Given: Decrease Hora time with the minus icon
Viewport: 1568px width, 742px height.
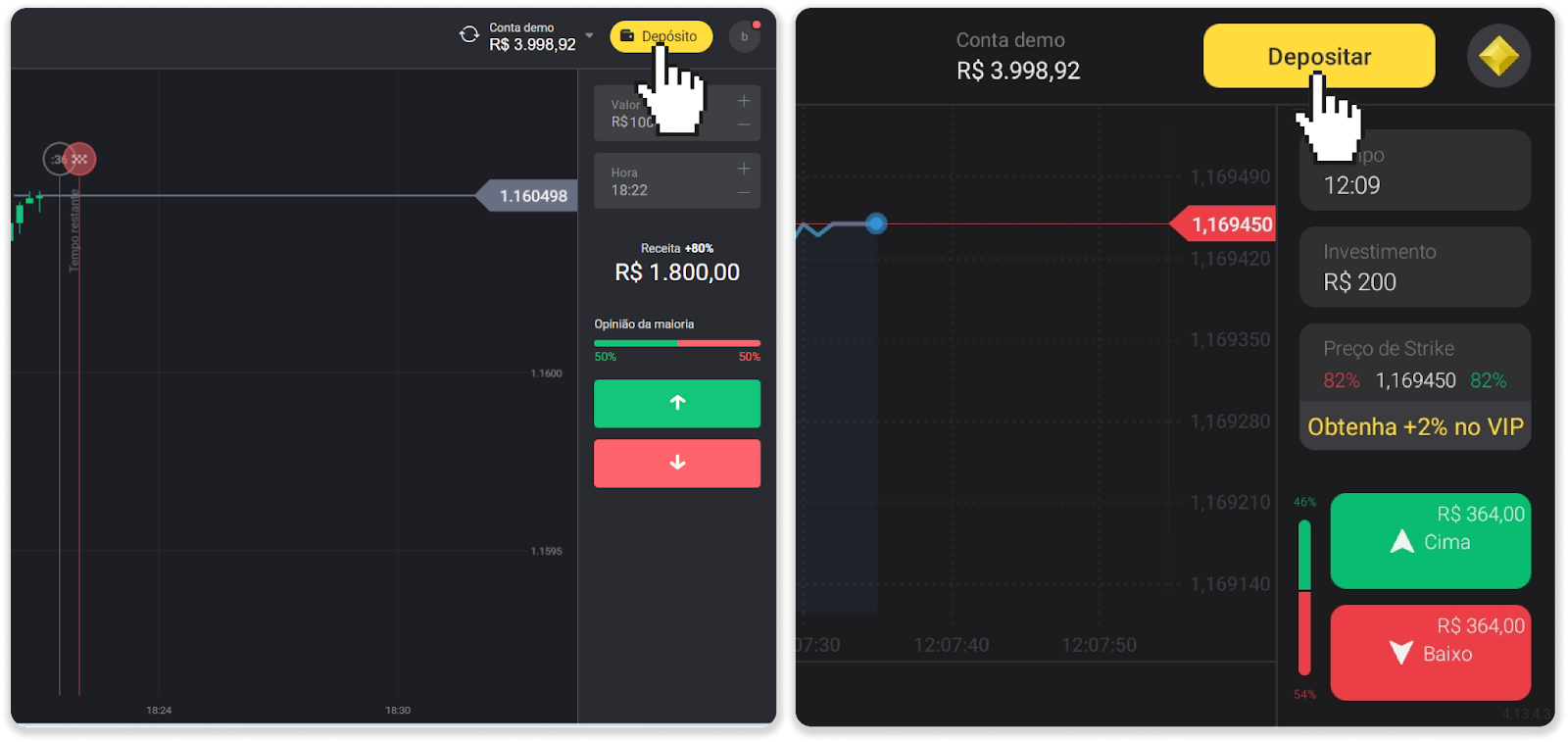Looking at the screenshot, I should click(x=744, y=192).
